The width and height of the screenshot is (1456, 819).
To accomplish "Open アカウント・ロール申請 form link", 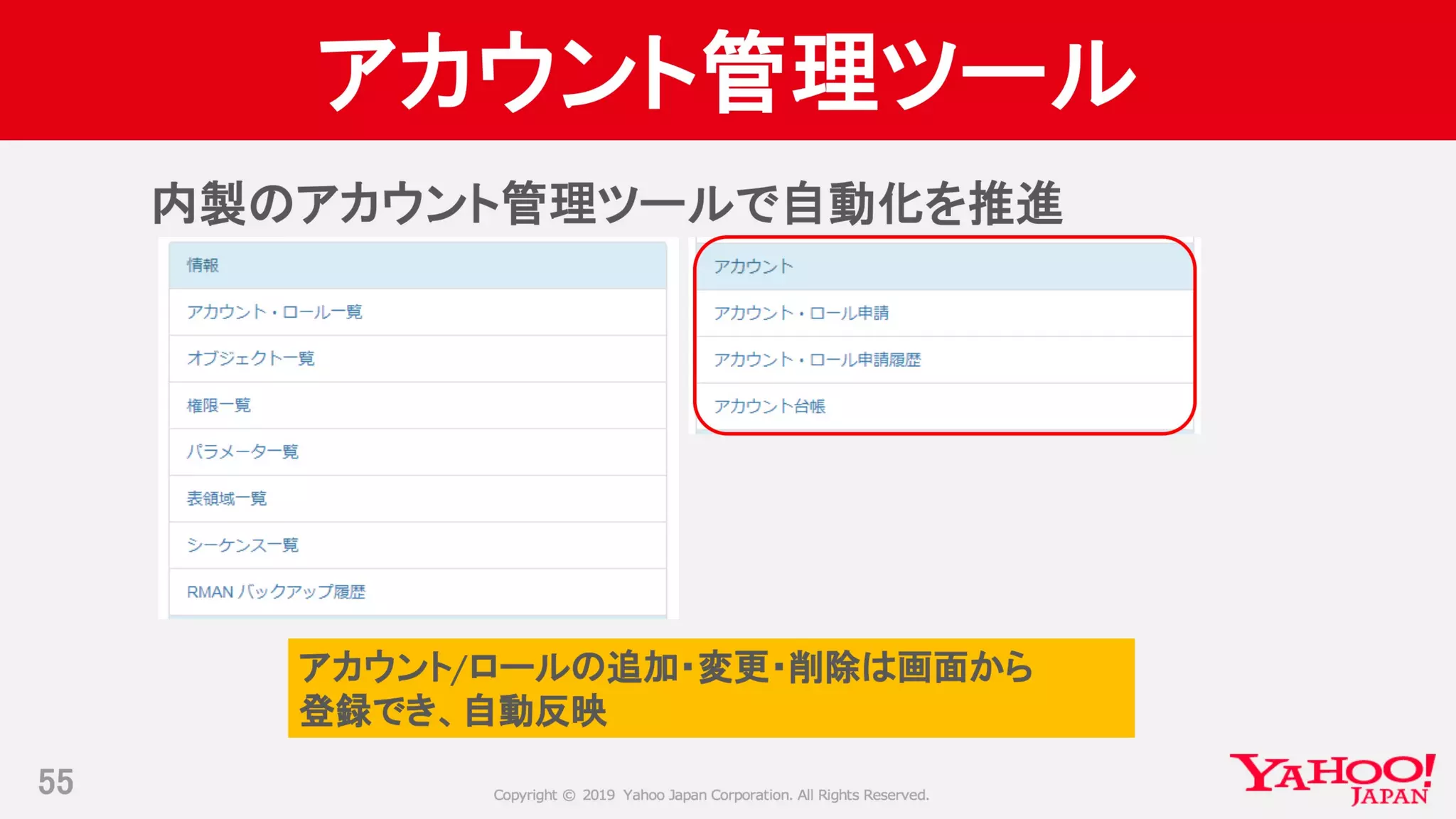I will point(801,313).
